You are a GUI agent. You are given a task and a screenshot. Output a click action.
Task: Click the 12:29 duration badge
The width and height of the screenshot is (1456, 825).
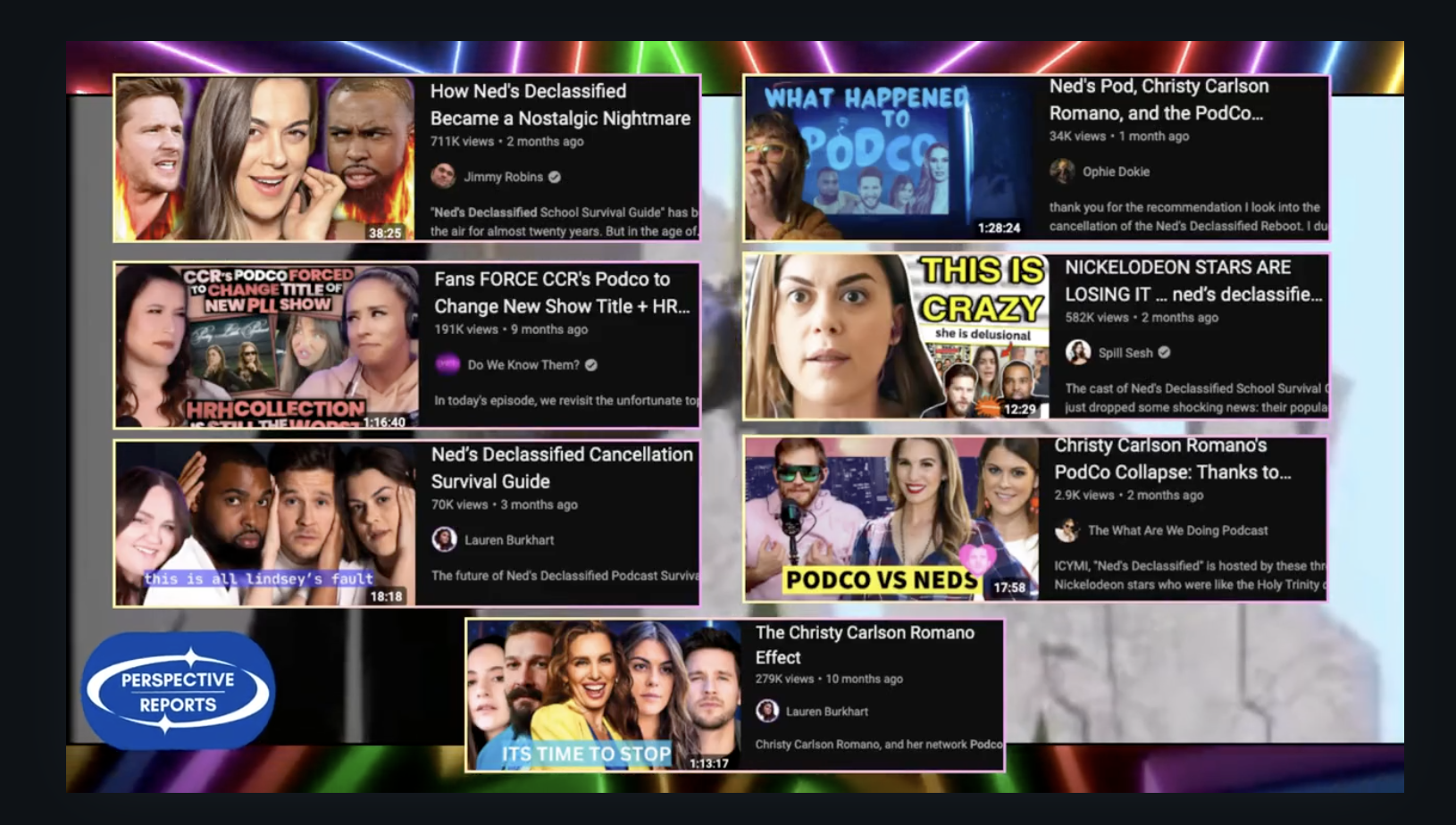[x=1019, y=409]
